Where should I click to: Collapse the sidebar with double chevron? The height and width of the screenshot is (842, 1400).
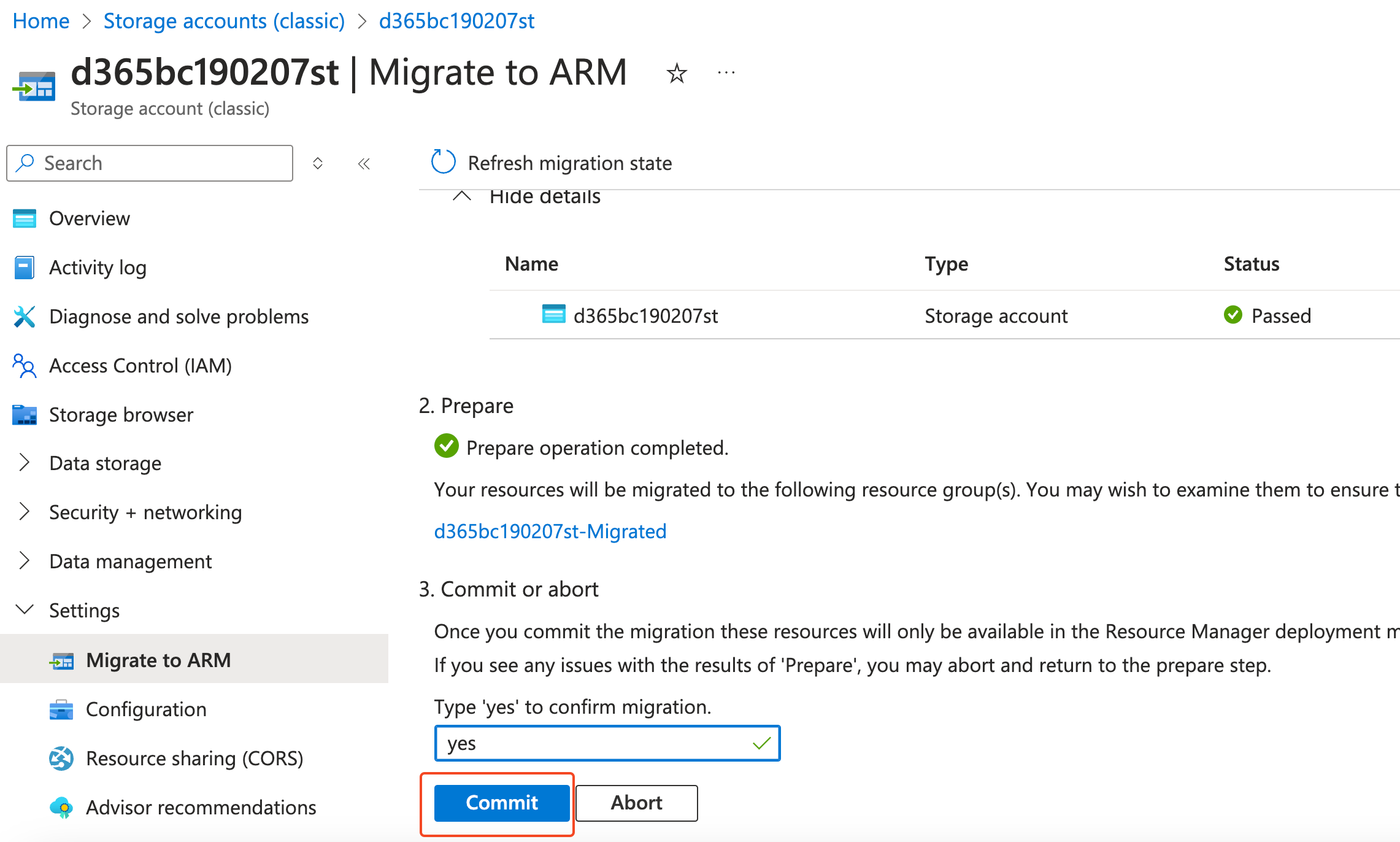[364, 164]
